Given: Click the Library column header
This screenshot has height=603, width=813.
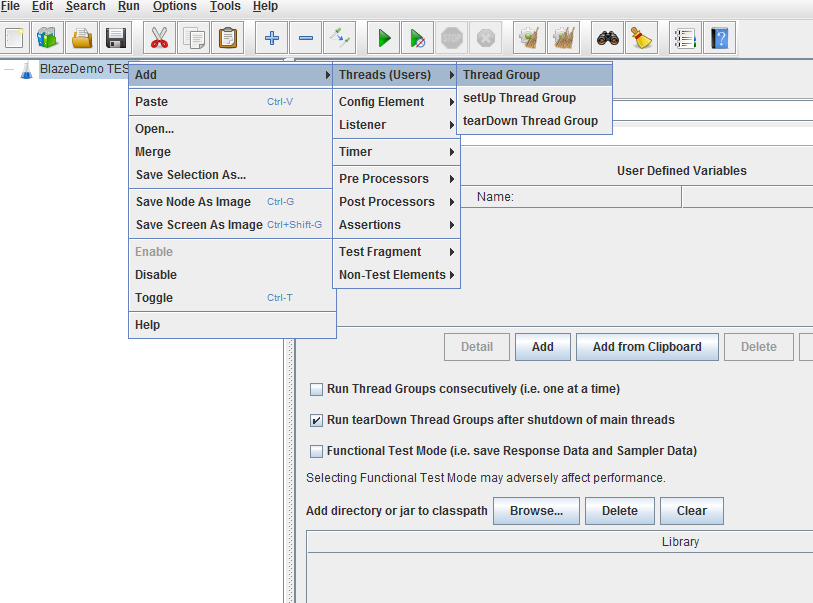Looking at the screenshot, I should (x=680, y=542).
